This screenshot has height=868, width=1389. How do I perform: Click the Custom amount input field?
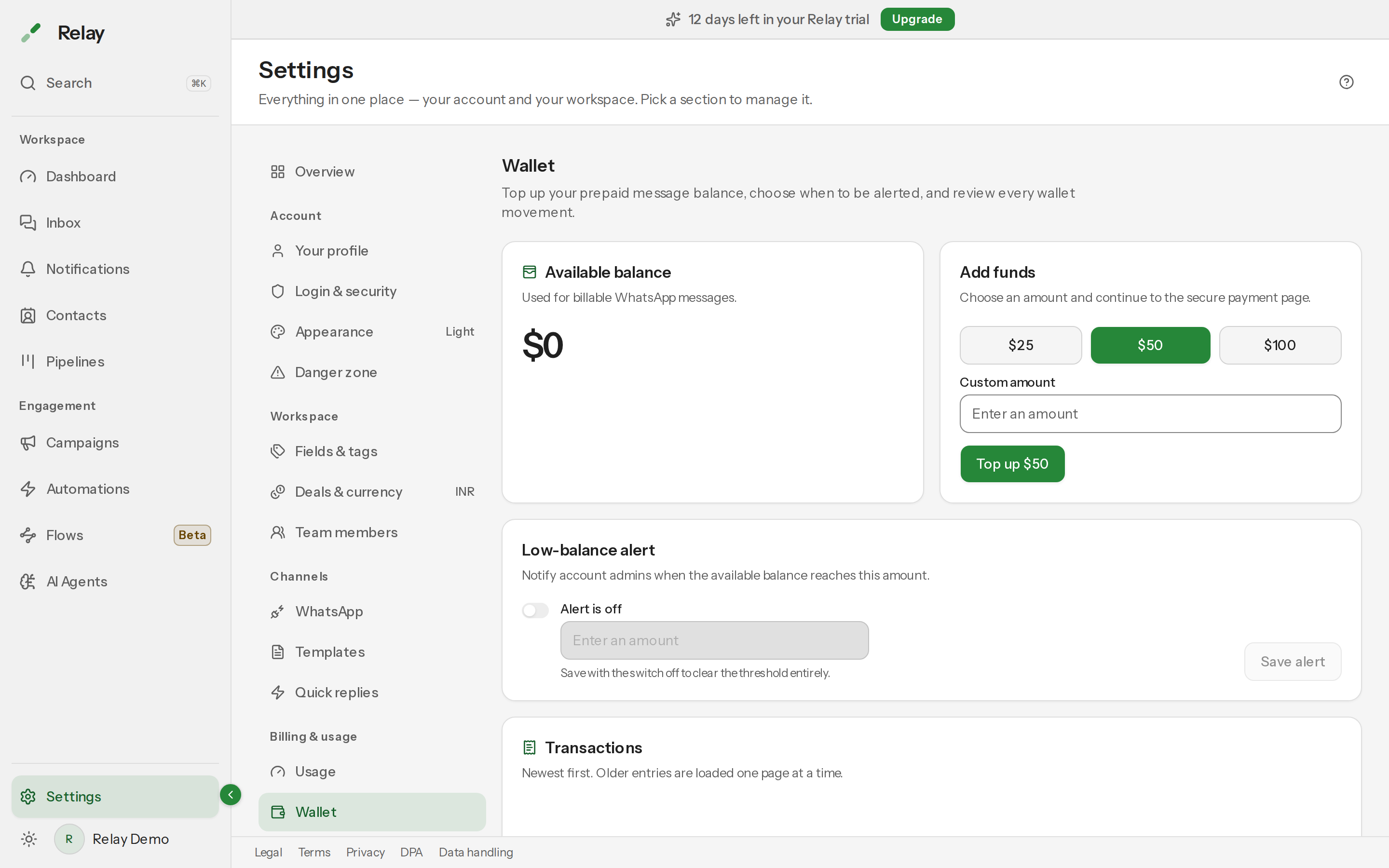[x=1150, y=413]
